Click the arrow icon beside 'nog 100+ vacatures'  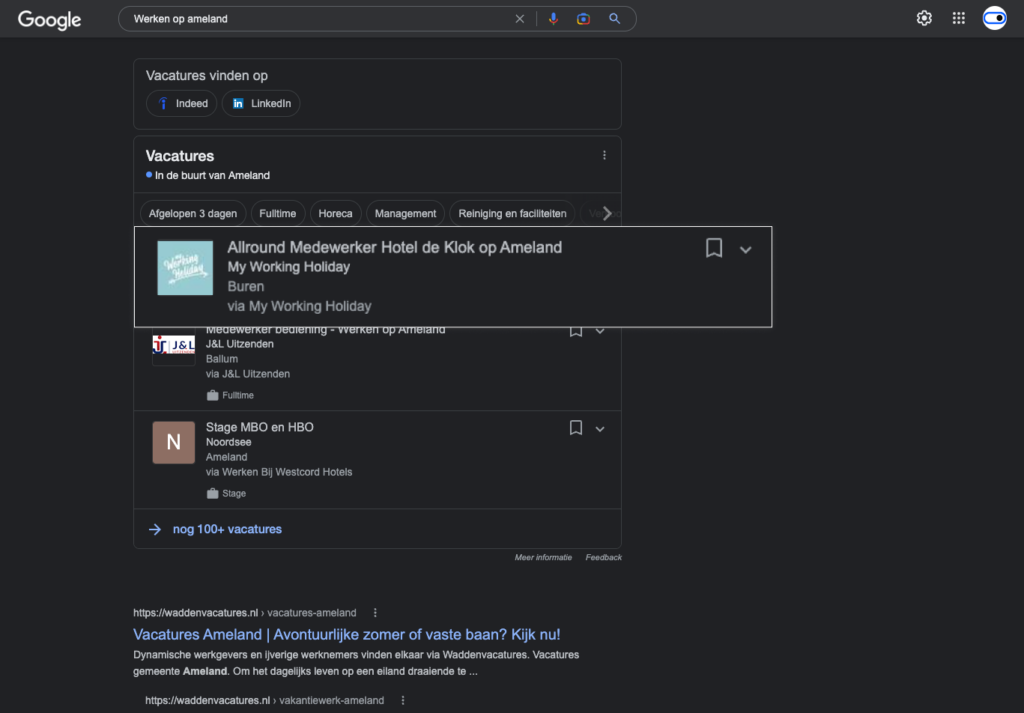tap(155, 529)
